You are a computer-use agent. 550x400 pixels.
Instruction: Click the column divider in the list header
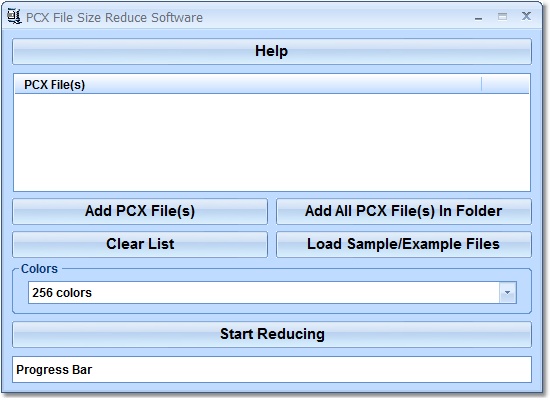pos(482,85)
